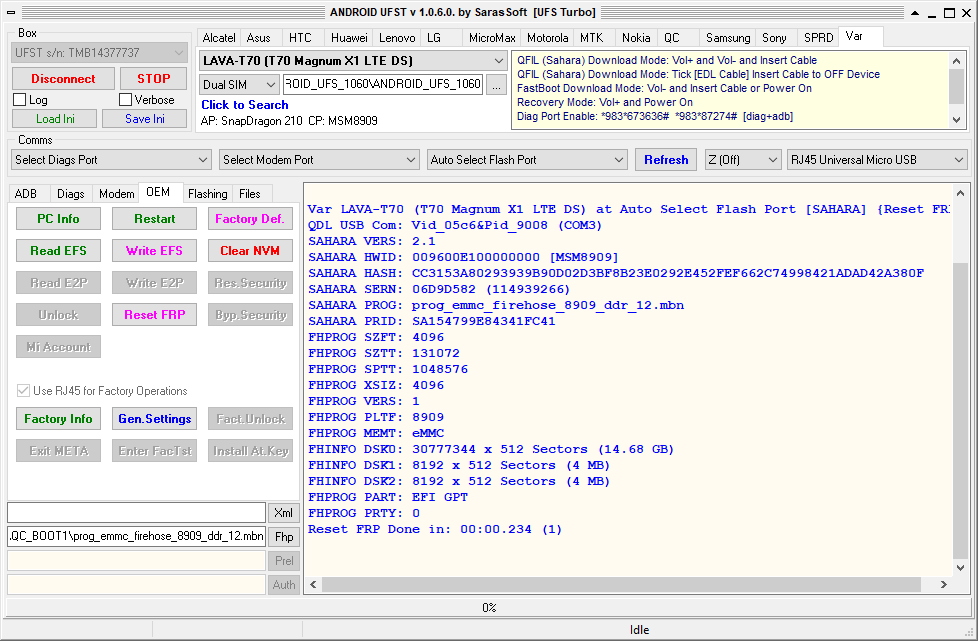Open the Diags tab

coord(70,194)
